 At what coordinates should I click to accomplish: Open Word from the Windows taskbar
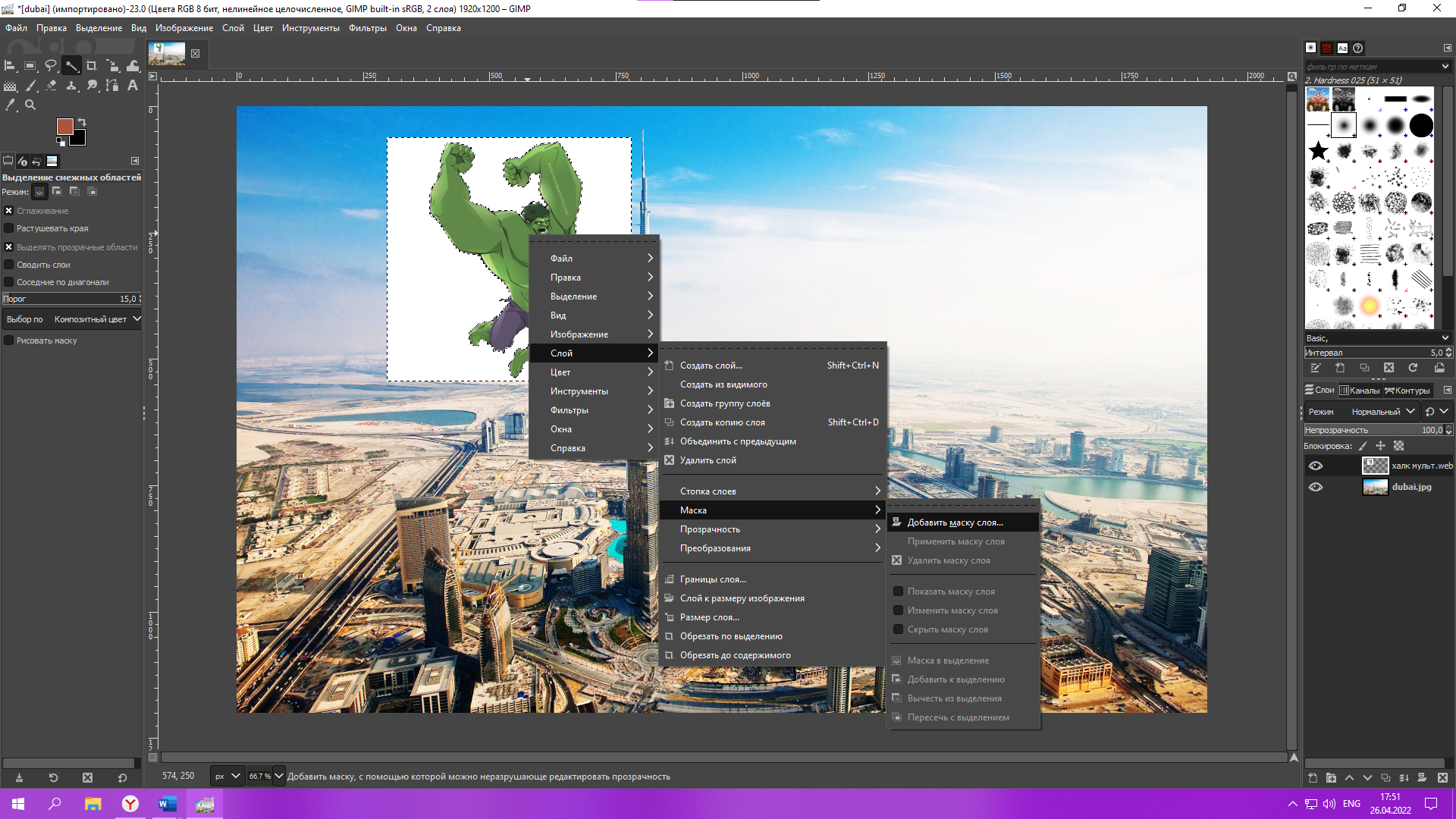[x=168, y=804]
